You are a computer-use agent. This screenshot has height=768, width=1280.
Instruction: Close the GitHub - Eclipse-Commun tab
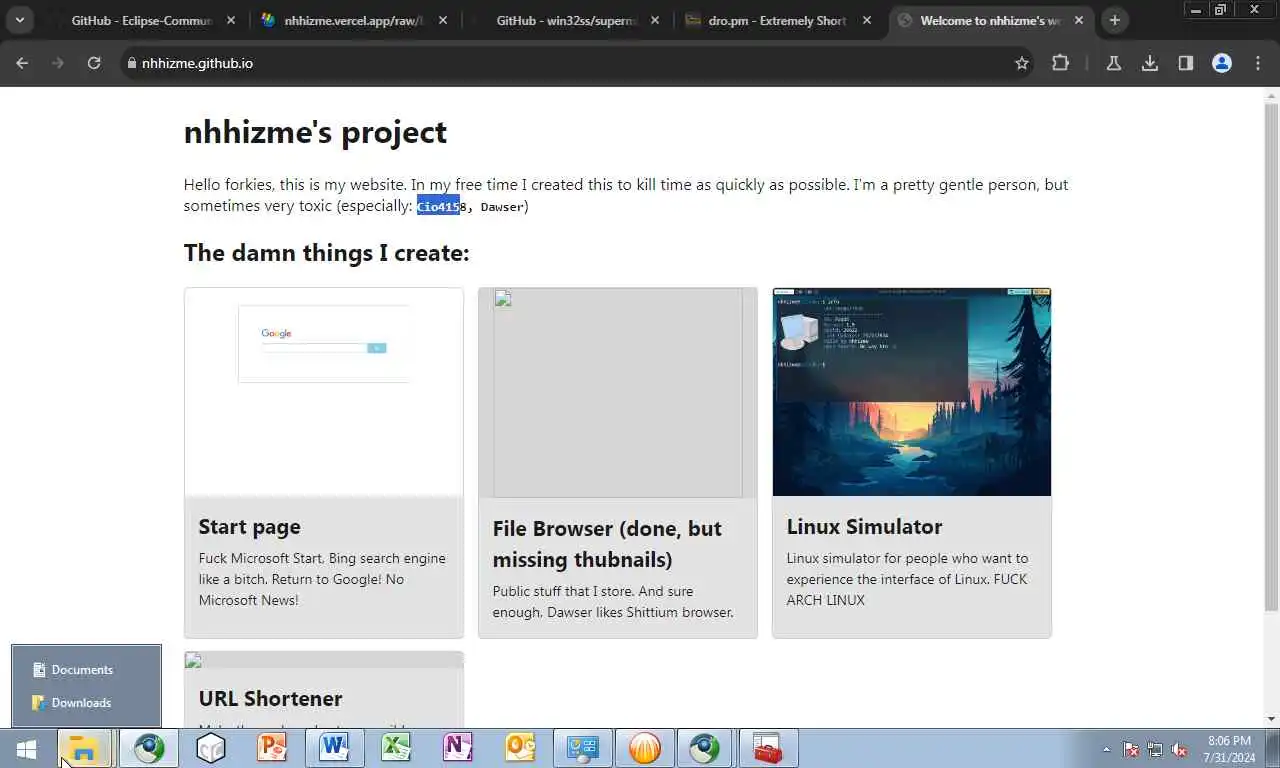230,20
